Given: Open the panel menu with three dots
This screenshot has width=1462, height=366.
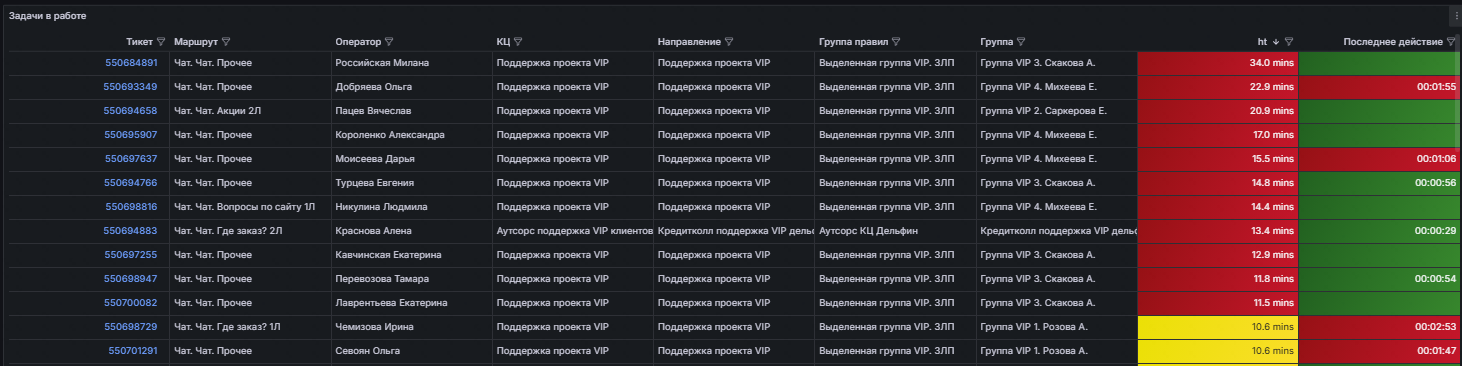Looking at the screenshot, I should click(x=1455, y=16).
